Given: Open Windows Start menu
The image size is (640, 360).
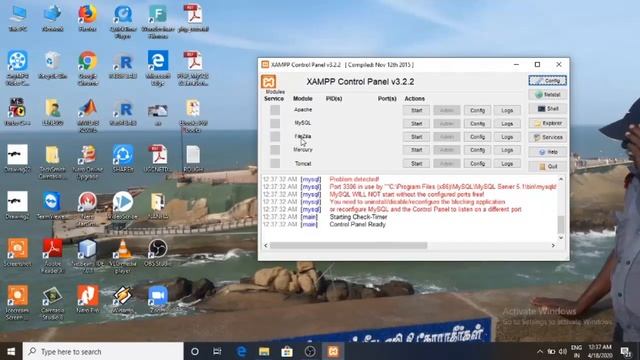Looking at the screenshot, I should tap(11, 351).
